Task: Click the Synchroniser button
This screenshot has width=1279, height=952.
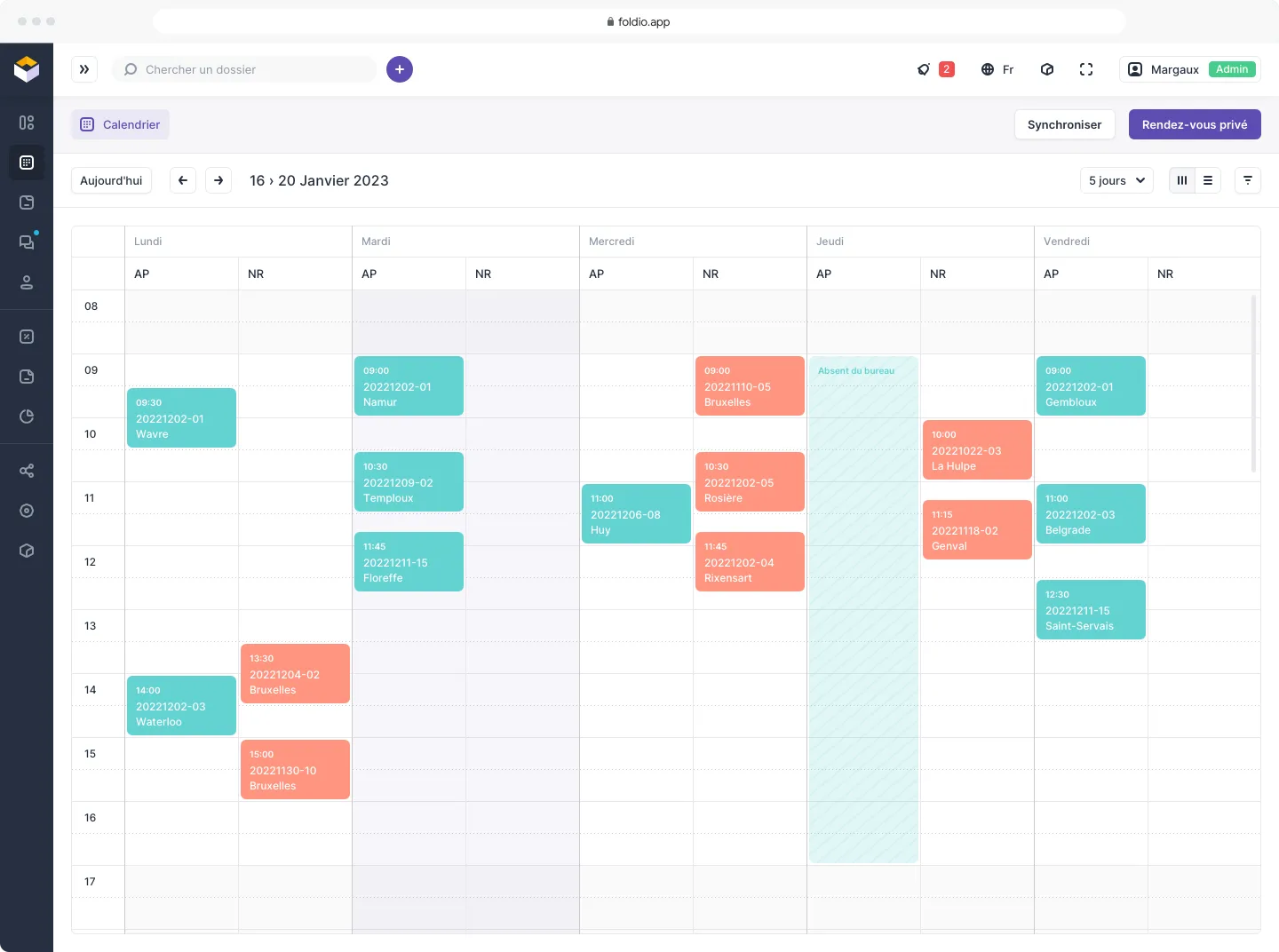Action: point(1064,124)
